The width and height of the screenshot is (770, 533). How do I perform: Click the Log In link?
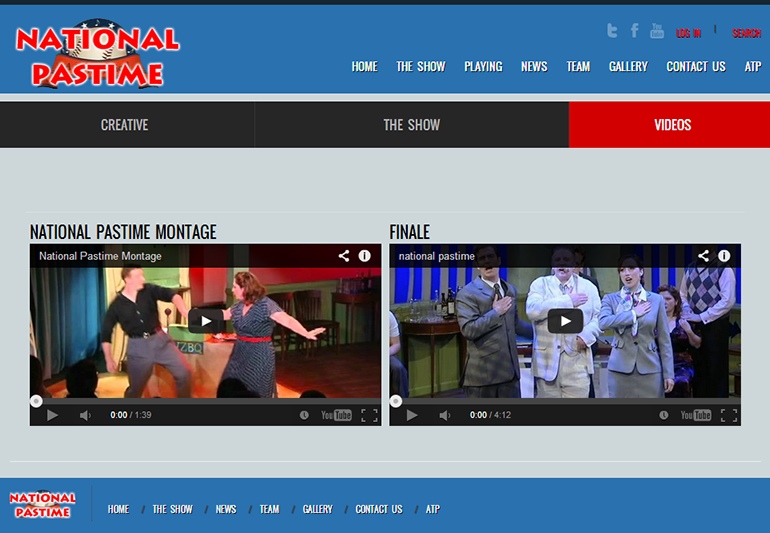[688, 33]
